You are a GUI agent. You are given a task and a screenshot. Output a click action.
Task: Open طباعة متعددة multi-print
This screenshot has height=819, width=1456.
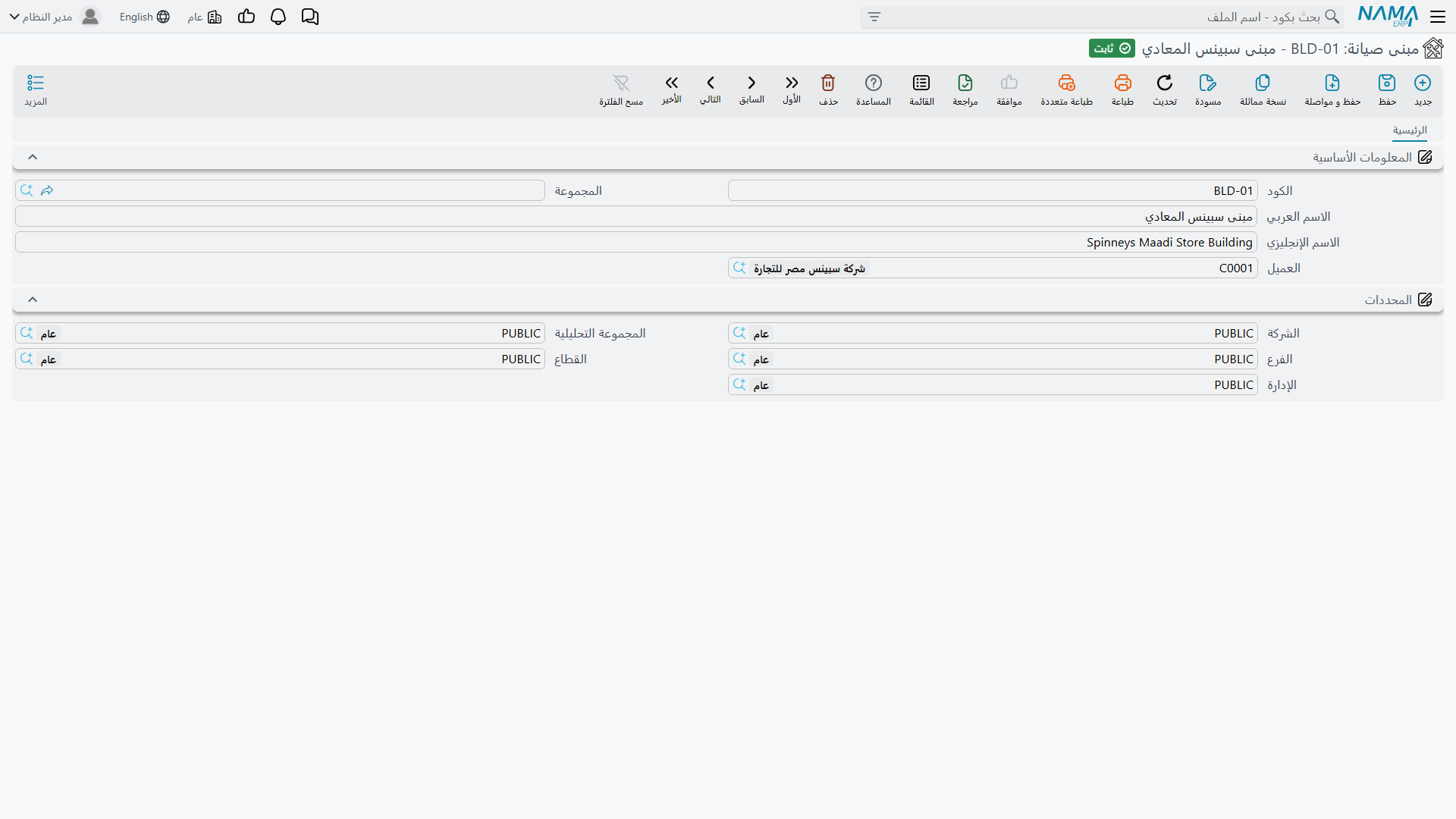pyautogui.click(x=1066, y=89)
